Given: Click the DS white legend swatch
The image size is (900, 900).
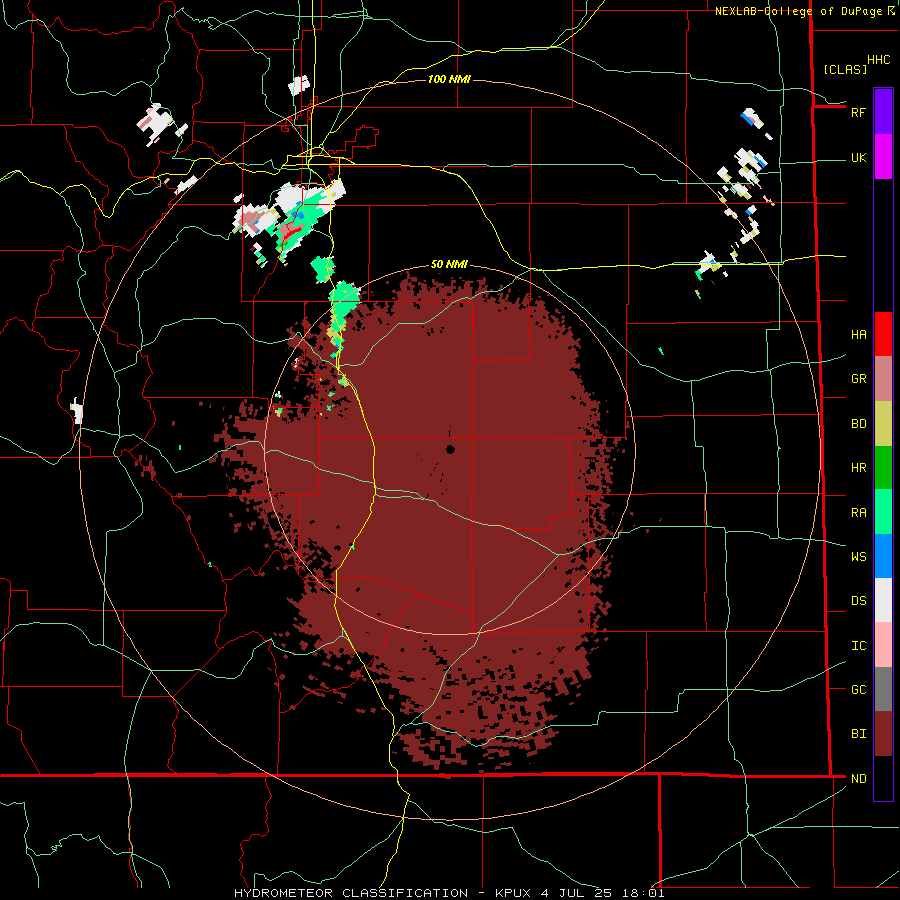Looking at the screenshot, I should 883,600.
